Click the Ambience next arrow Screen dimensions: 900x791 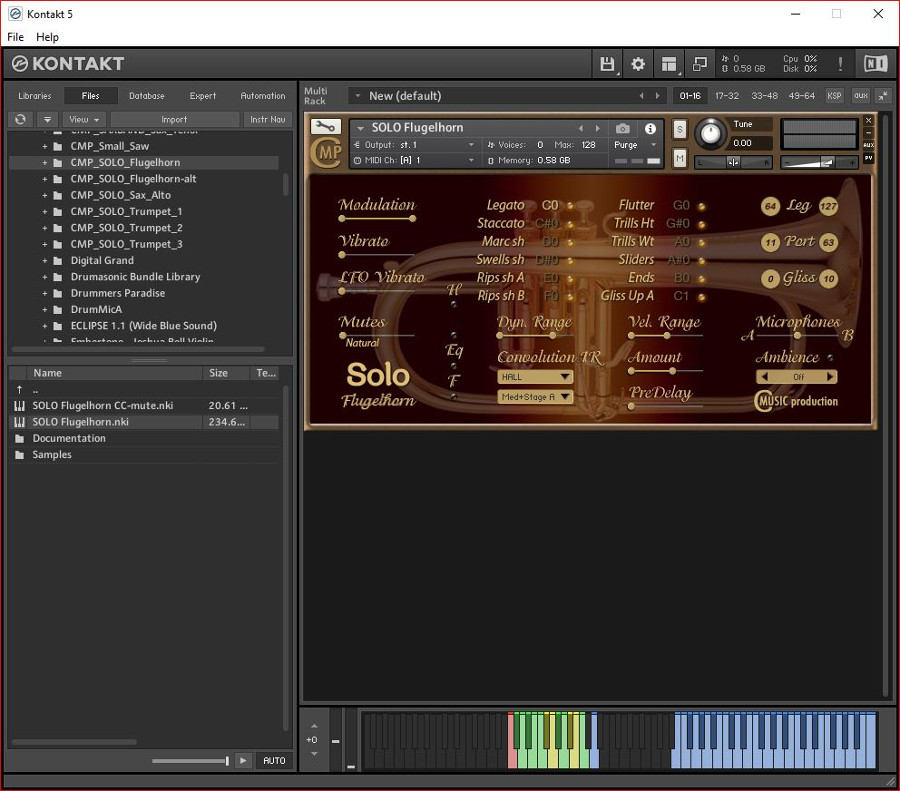pos(830,377)
